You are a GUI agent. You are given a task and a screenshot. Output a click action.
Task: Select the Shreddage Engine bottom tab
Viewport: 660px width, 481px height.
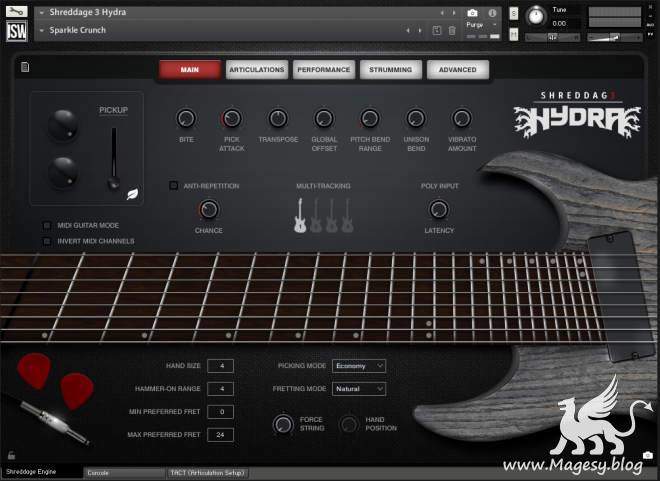point(42,472)
